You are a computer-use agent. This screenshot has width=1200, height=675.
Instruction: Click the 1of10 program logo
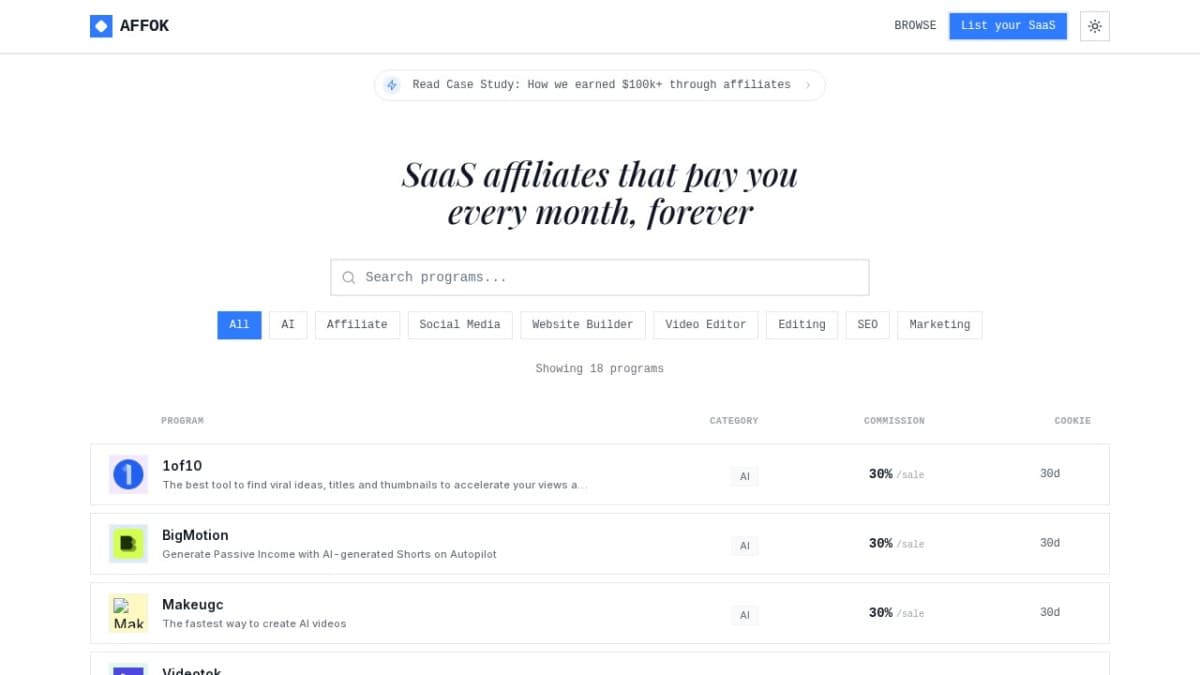pos(128,474)
